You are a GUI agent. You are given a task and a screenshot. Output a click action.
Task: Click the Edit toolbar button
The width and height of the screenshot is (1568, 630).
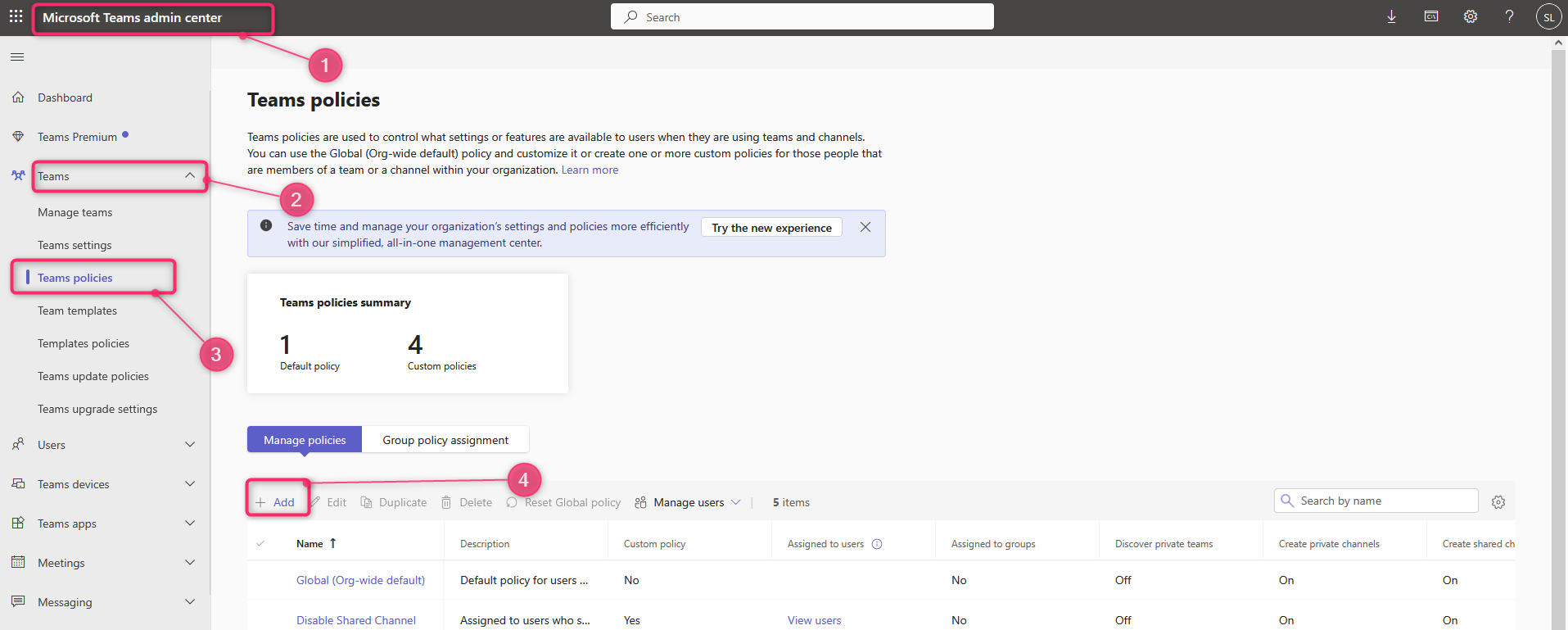(329, 502)
